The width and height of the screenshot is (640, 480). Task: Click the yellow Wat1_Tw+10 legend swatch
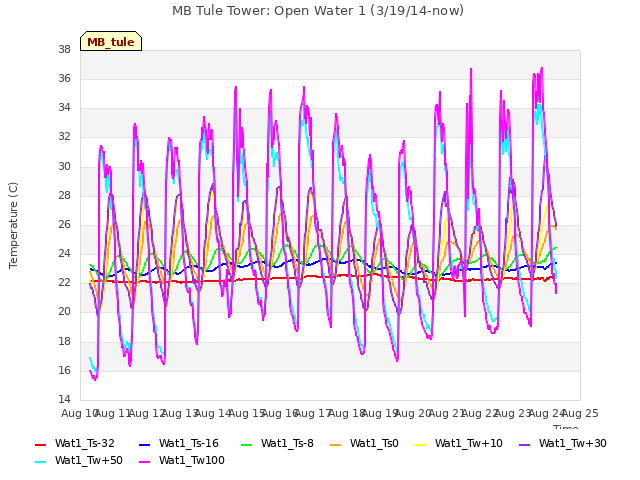[421, 444]
